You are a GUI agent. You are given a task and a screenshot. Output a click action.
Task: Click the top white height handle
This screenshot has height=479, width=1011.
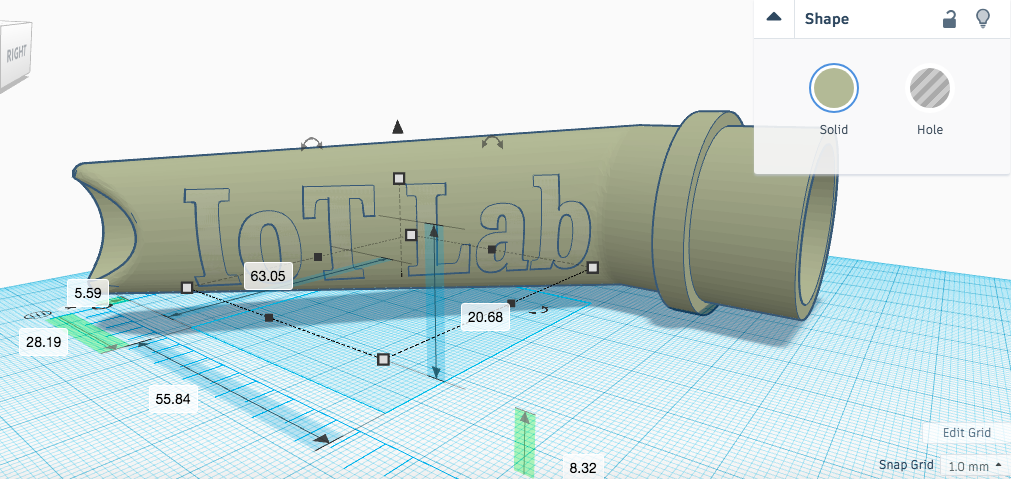[x=399, y=178]
